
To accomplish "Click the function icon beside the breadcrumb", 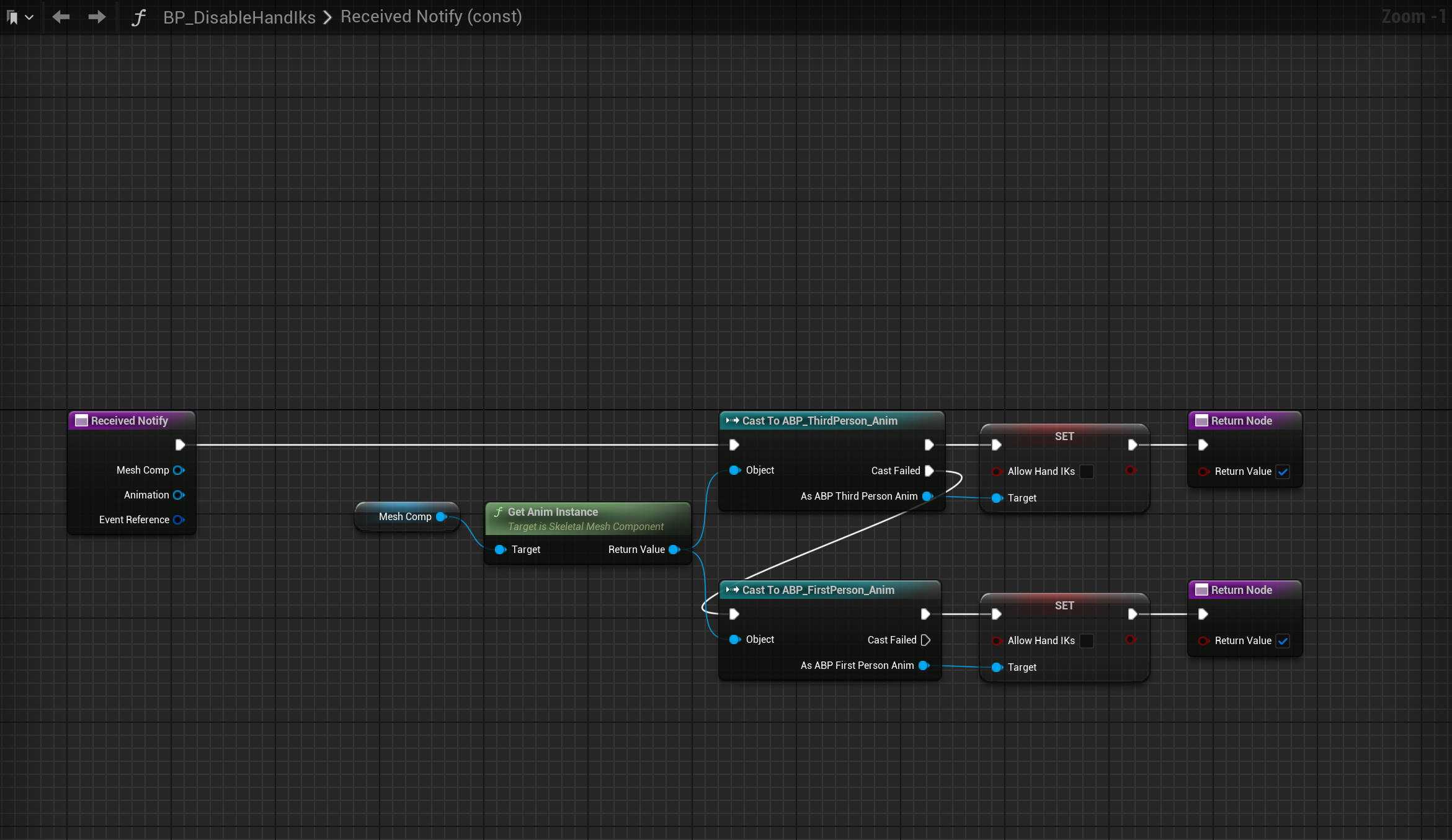I will click(139, 17).
